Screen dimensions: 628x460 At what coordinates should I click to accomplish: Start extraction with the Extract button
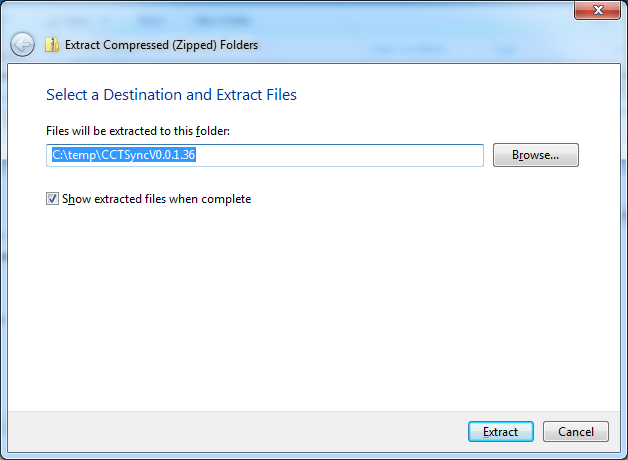(501, 432)
